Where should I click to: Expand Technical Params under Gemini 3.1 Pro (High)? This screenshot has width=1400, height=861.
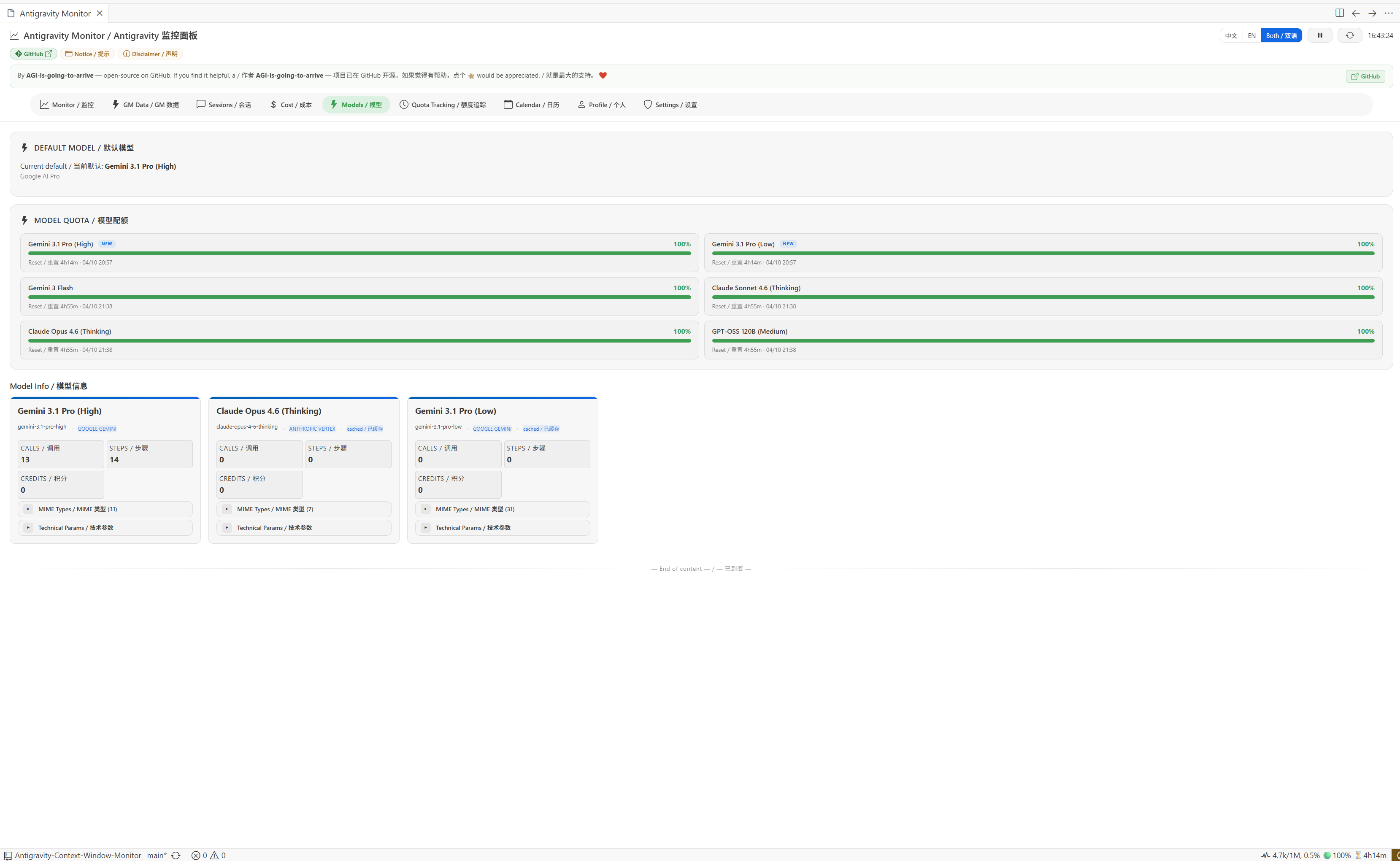(105, 527)
